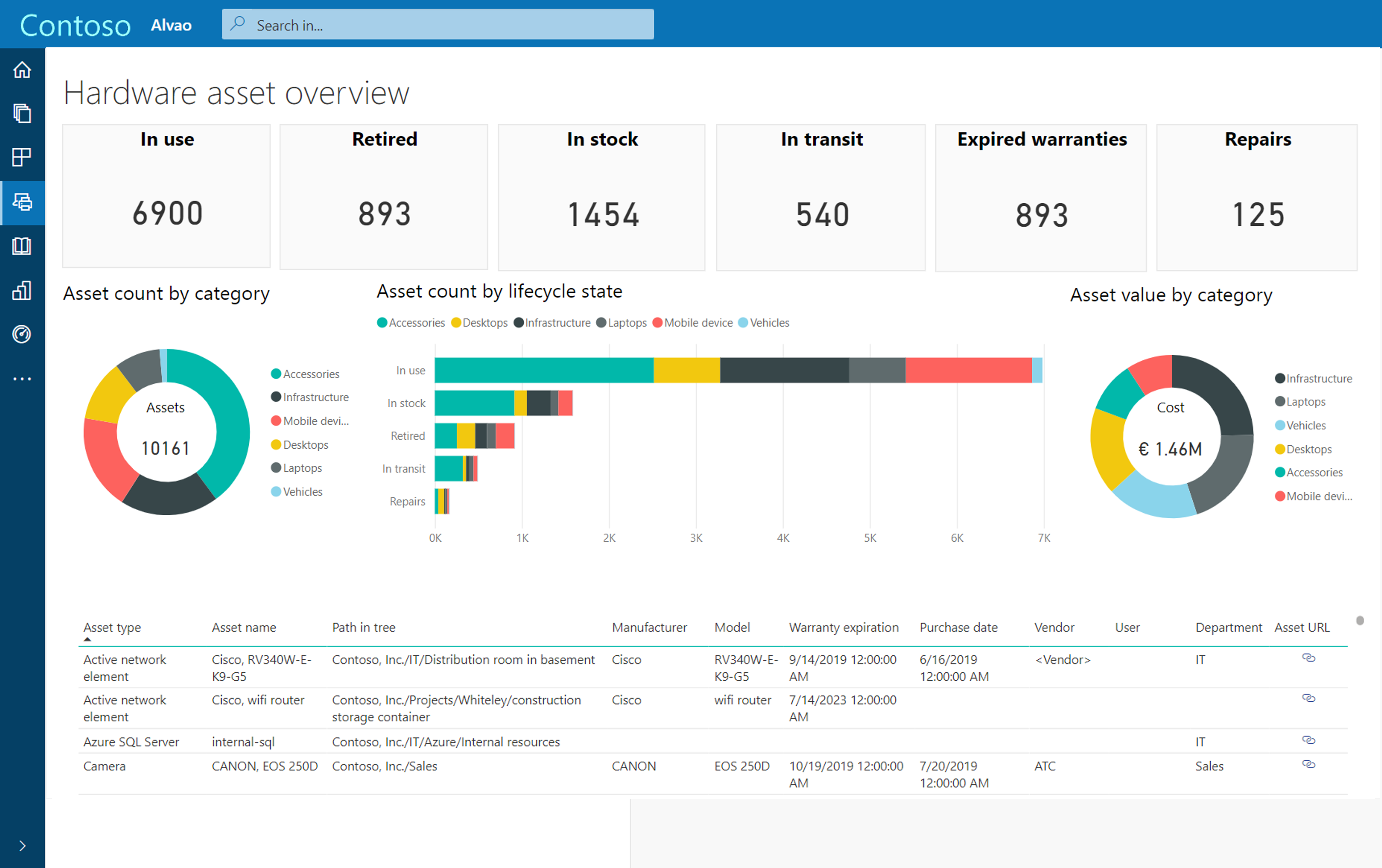Click the Contoso logo

[75, 25]
